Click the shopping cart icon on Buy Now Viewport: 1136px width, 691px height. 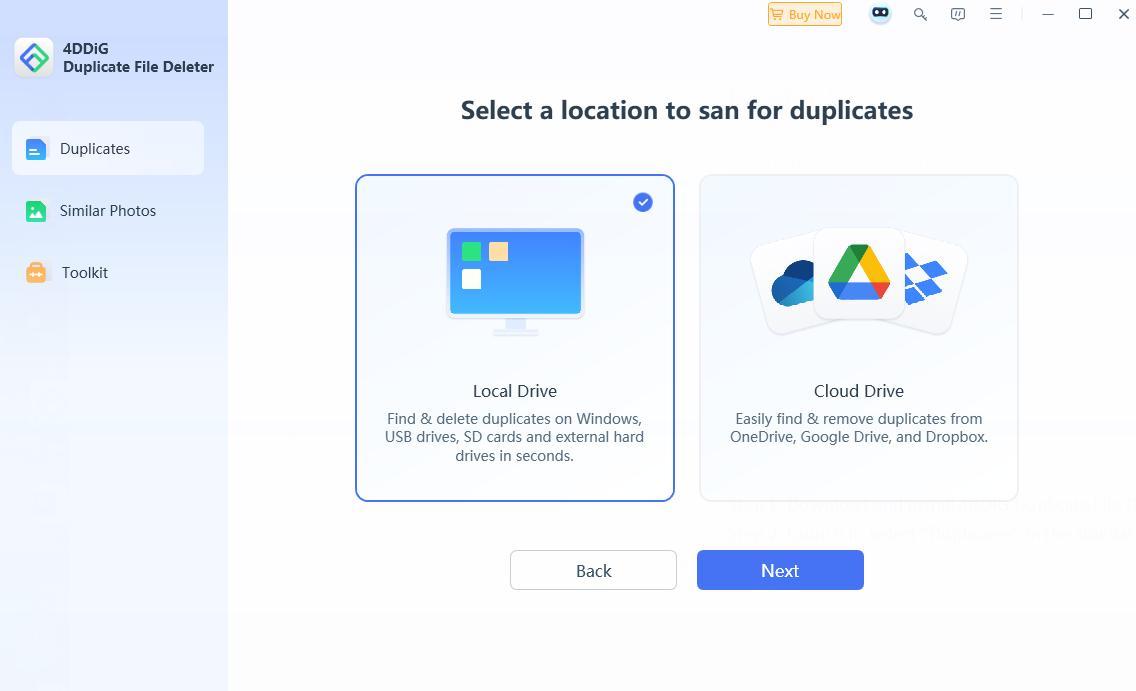[x=778, y=14]
